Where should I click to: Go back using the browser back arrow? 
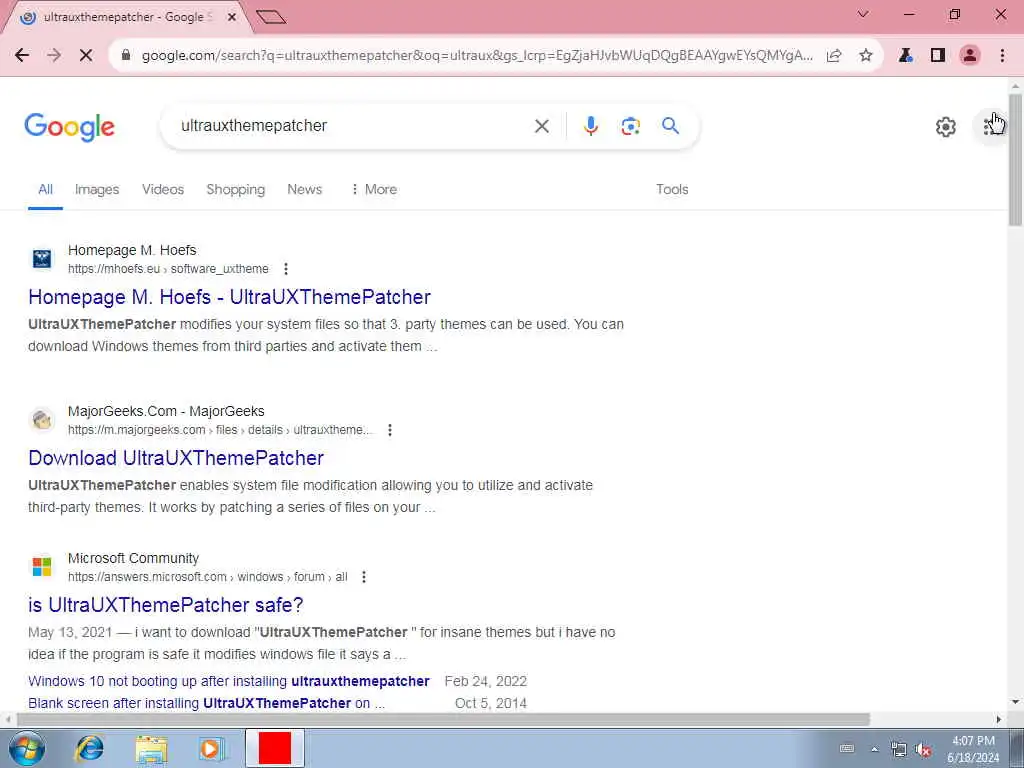[22, 56]
